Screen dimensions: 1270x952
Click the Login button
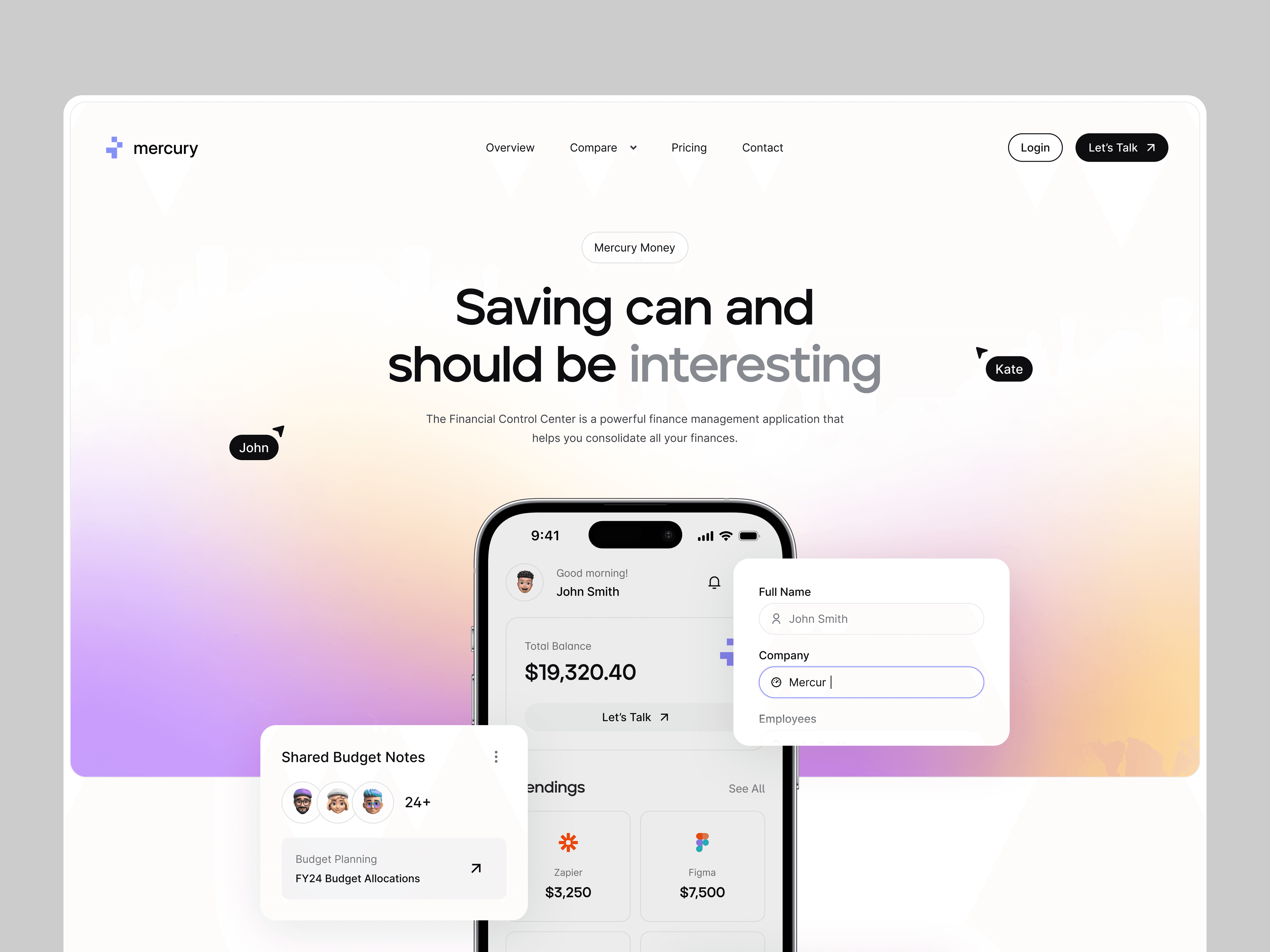[x=1035, y=147]
